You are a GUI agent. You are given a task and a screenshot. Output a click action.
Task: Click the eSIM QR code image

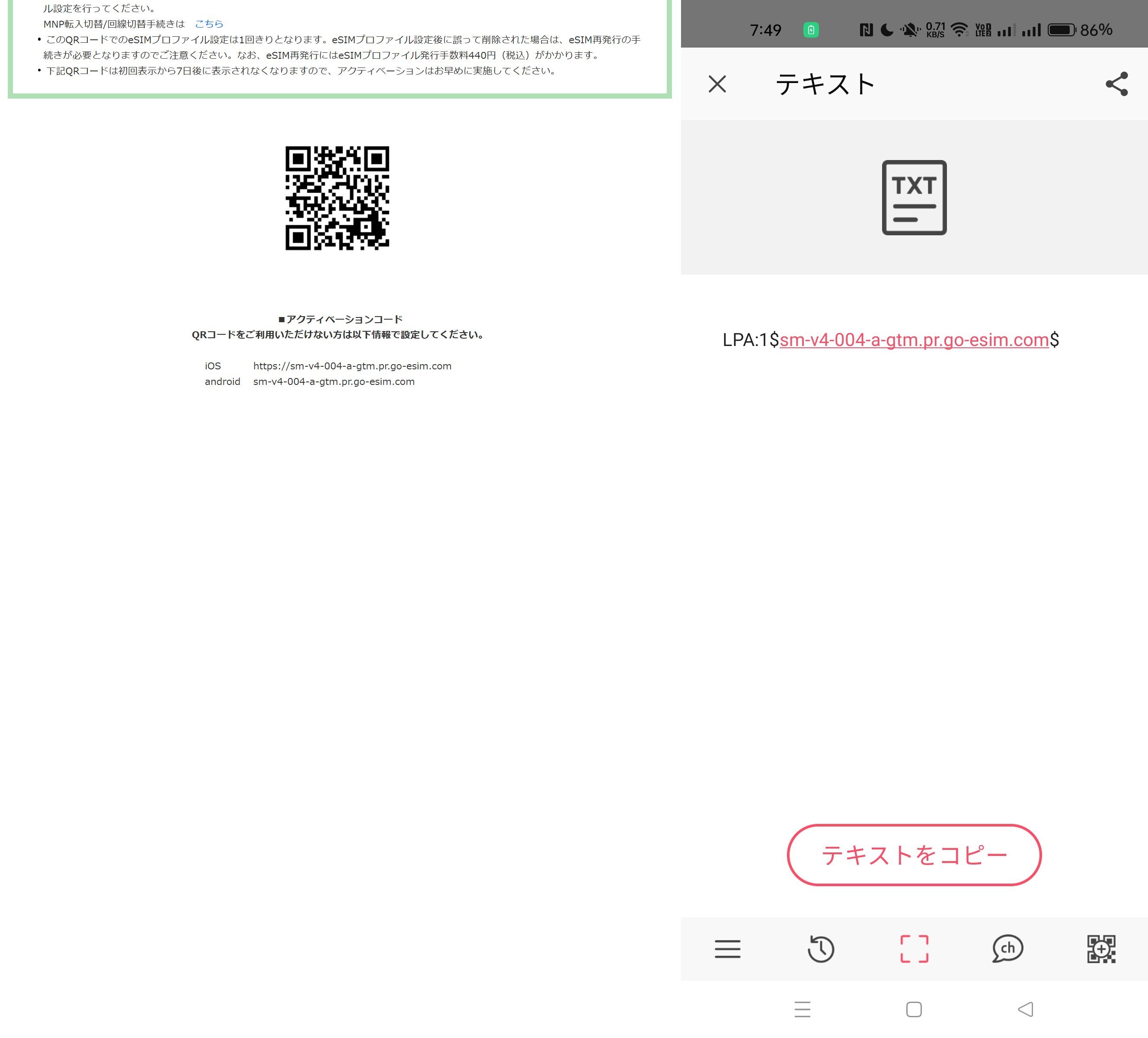click(337, 198)
